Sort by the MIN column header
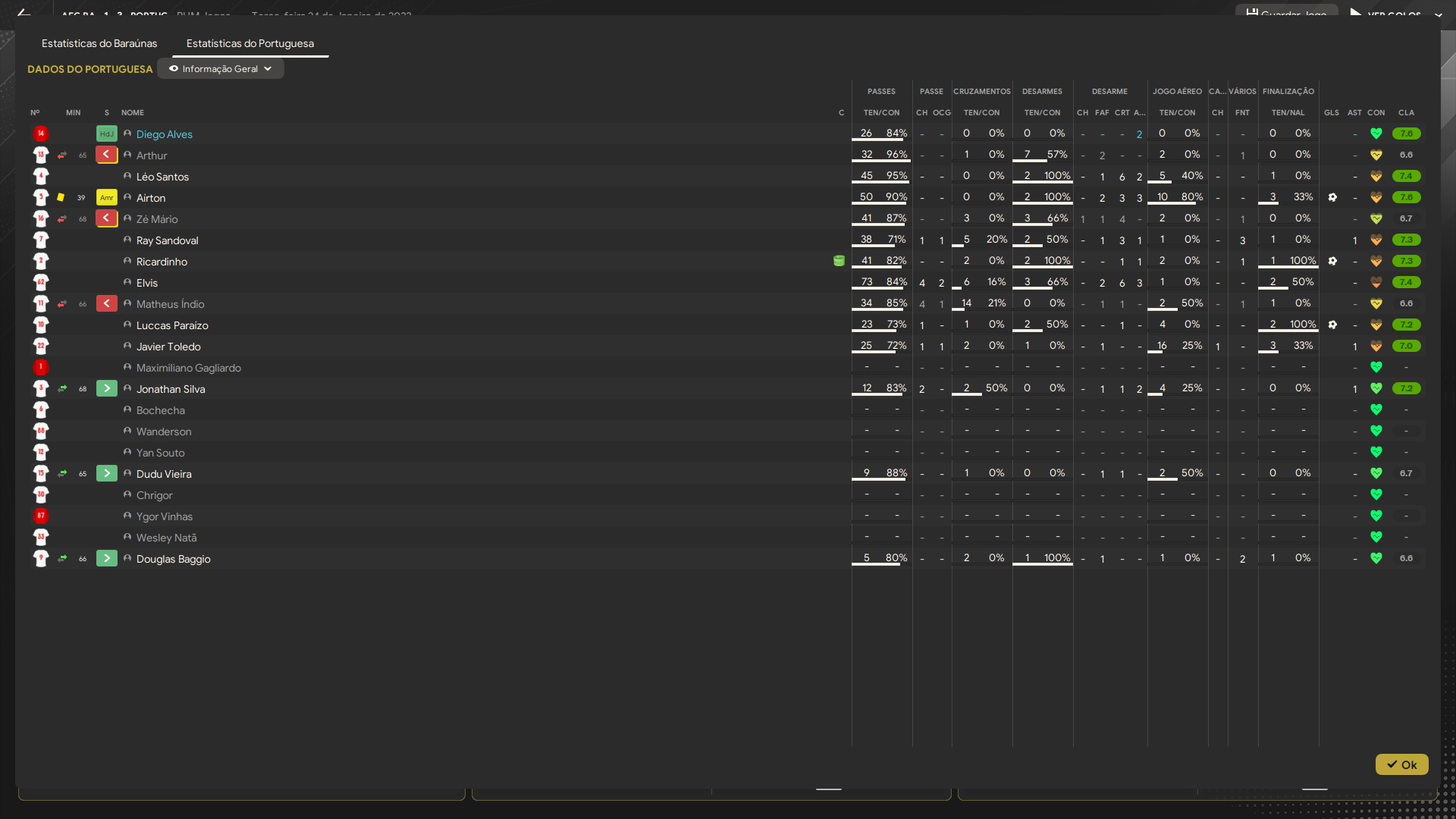This screenshot has height=819, width=1456. coord(73,112)
